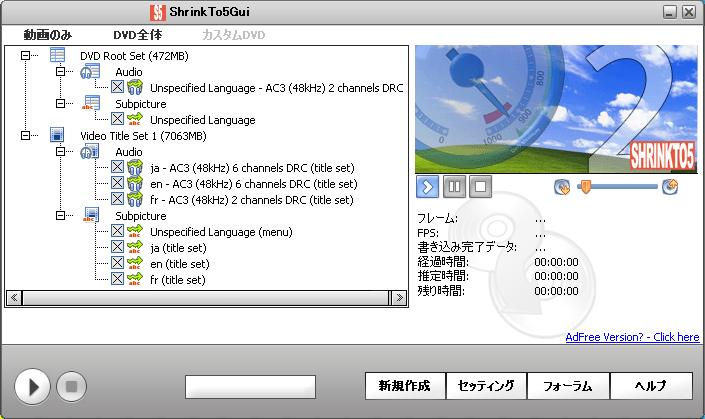Click subtitle icon of Unspecified Language (menu)
The height and width of the screenshot is (419, 705).
pyautogui.click(x=135, y=231)
